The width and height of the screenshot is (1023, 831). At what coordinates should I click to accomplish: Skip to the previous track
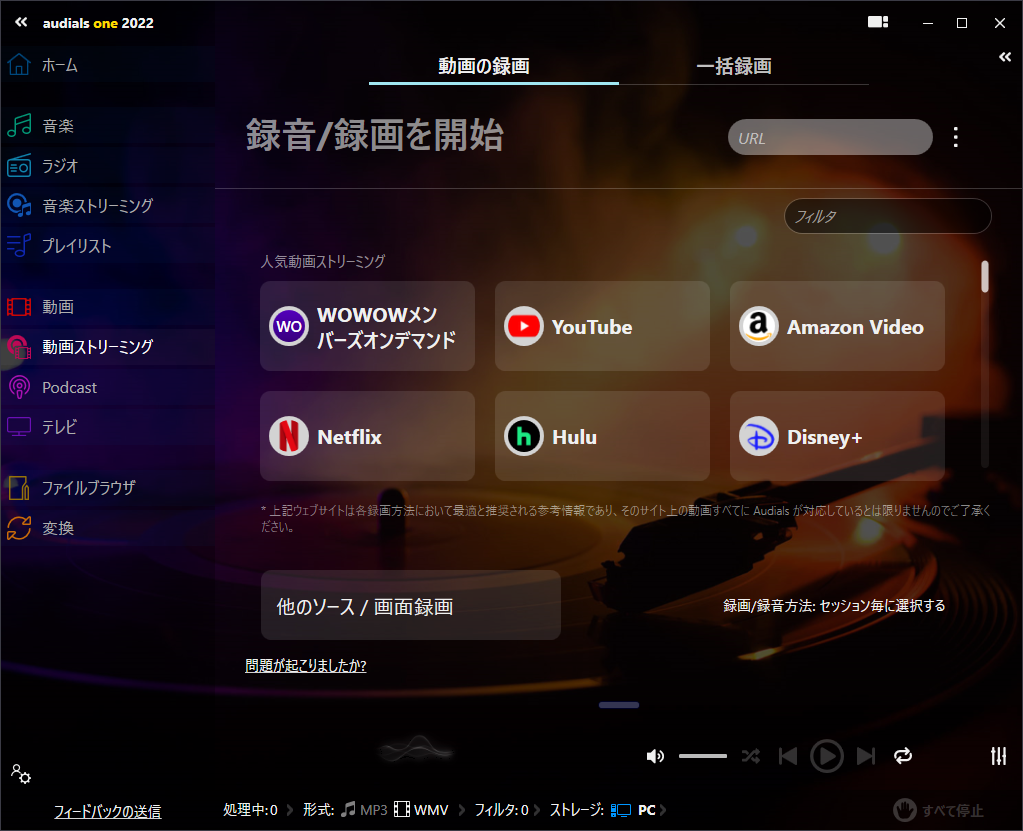point(788,756)
